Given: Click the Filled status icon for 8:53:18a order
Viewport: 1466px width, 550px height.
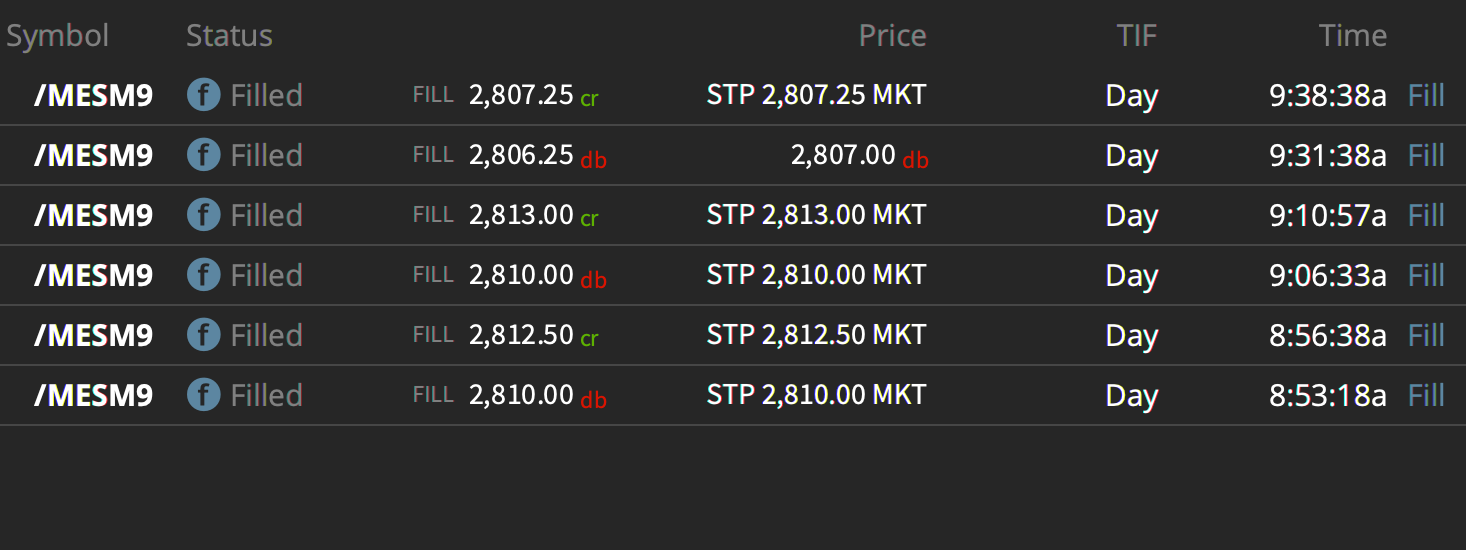Looking at the screenshot, I should click(203, 395).
